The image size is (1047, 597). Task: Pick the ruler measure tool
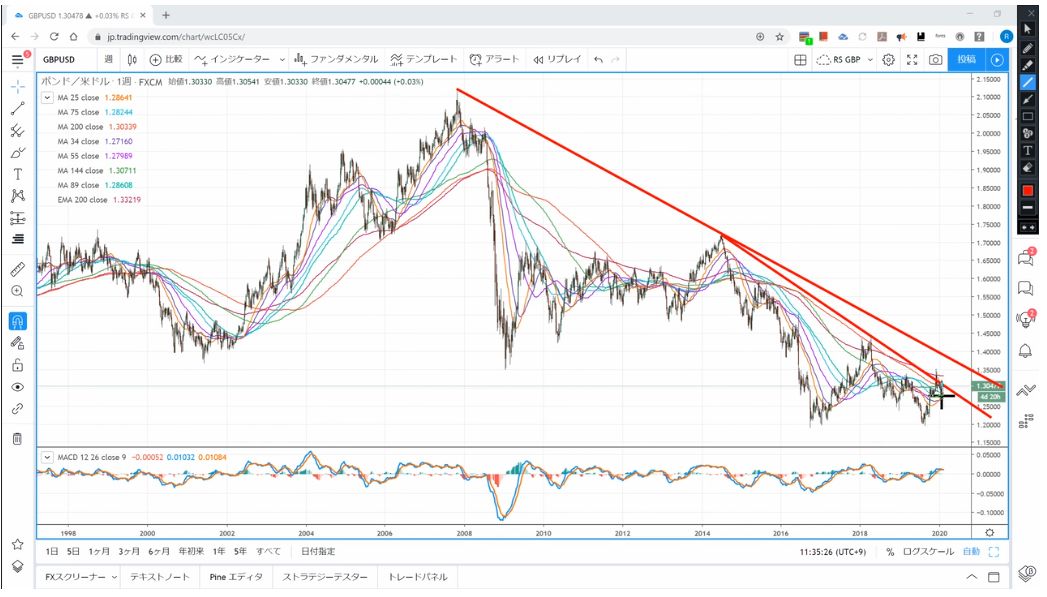[x=18, y=269]
